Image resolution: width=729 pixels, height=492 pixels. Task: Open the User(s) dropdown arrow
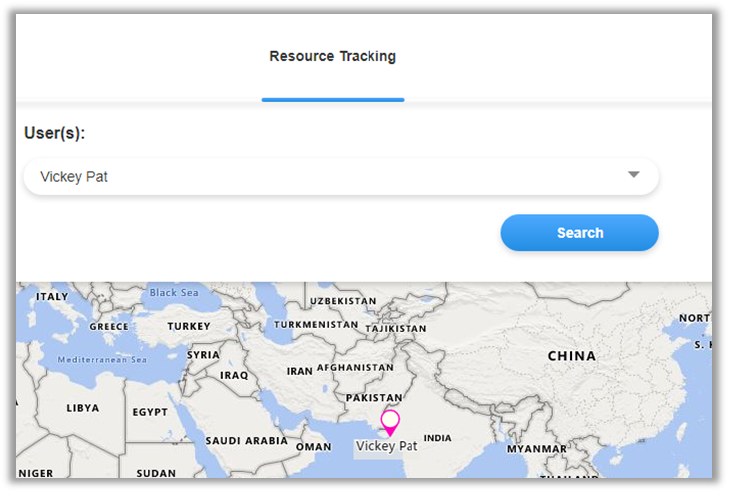coord(633,175)
